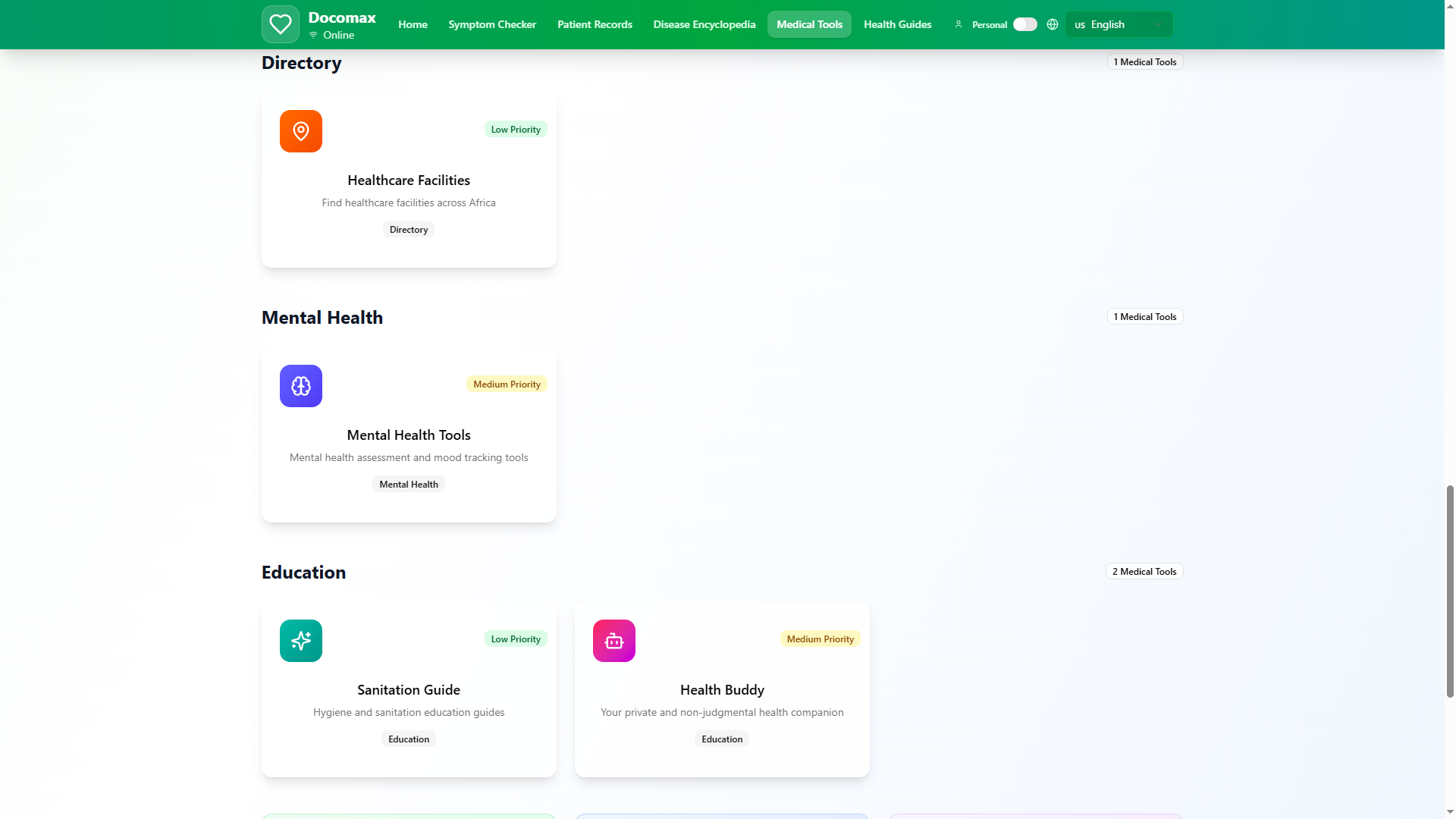Click the teal sparkle Sanitation Guide icon

301,641
